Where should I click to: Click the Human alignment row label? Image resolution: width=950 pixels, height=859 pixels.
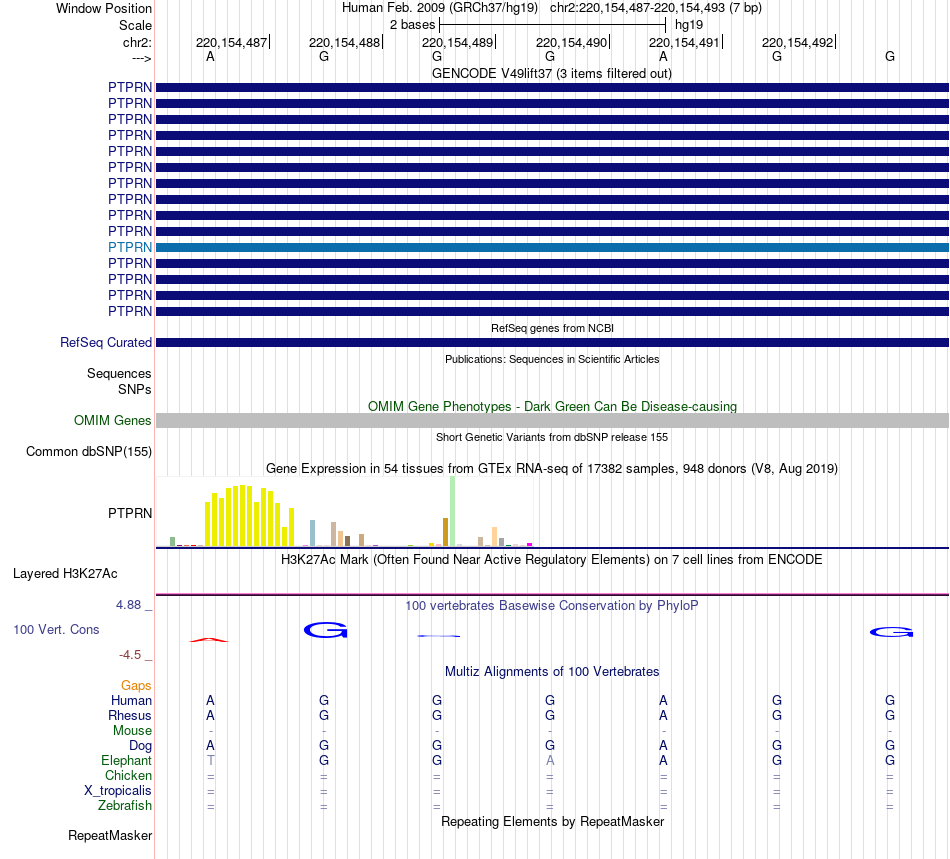click(x=131, y=700)
